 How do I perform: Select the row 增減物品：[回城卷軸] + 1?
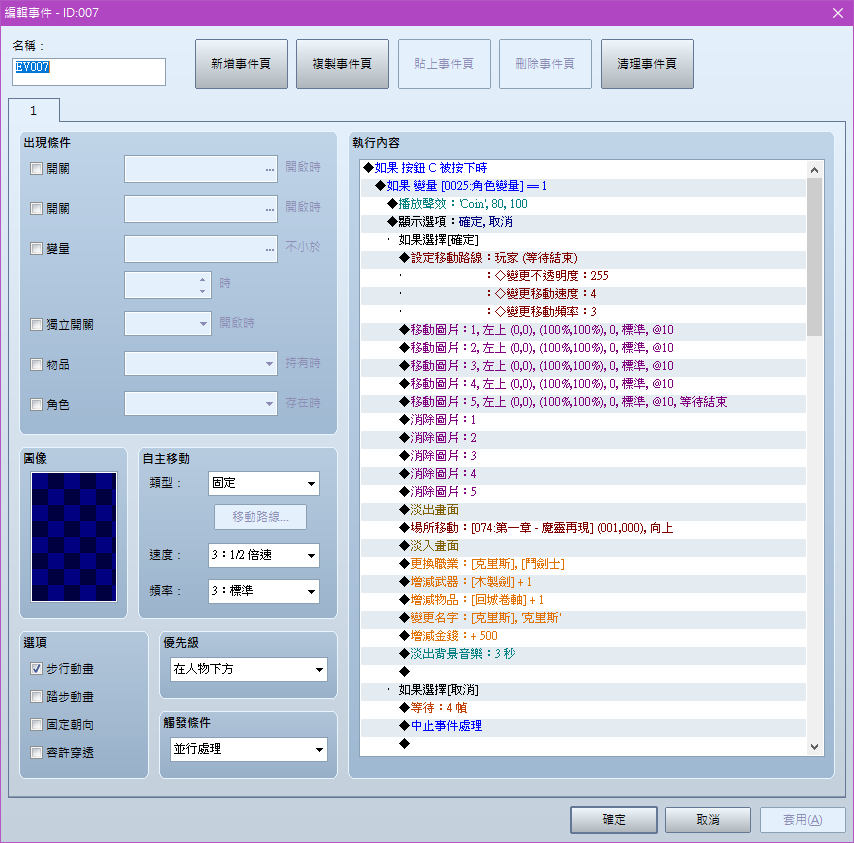pyautogui.click(x=583, y=600)
